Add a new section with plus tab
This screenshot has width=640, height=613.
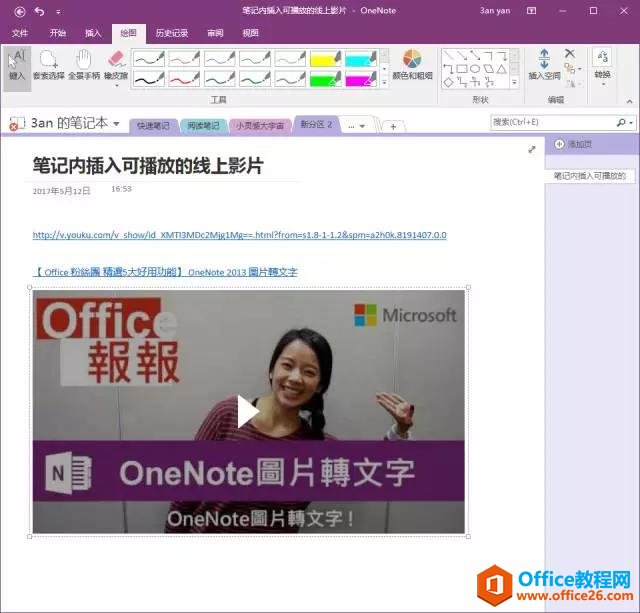(393, 127)
